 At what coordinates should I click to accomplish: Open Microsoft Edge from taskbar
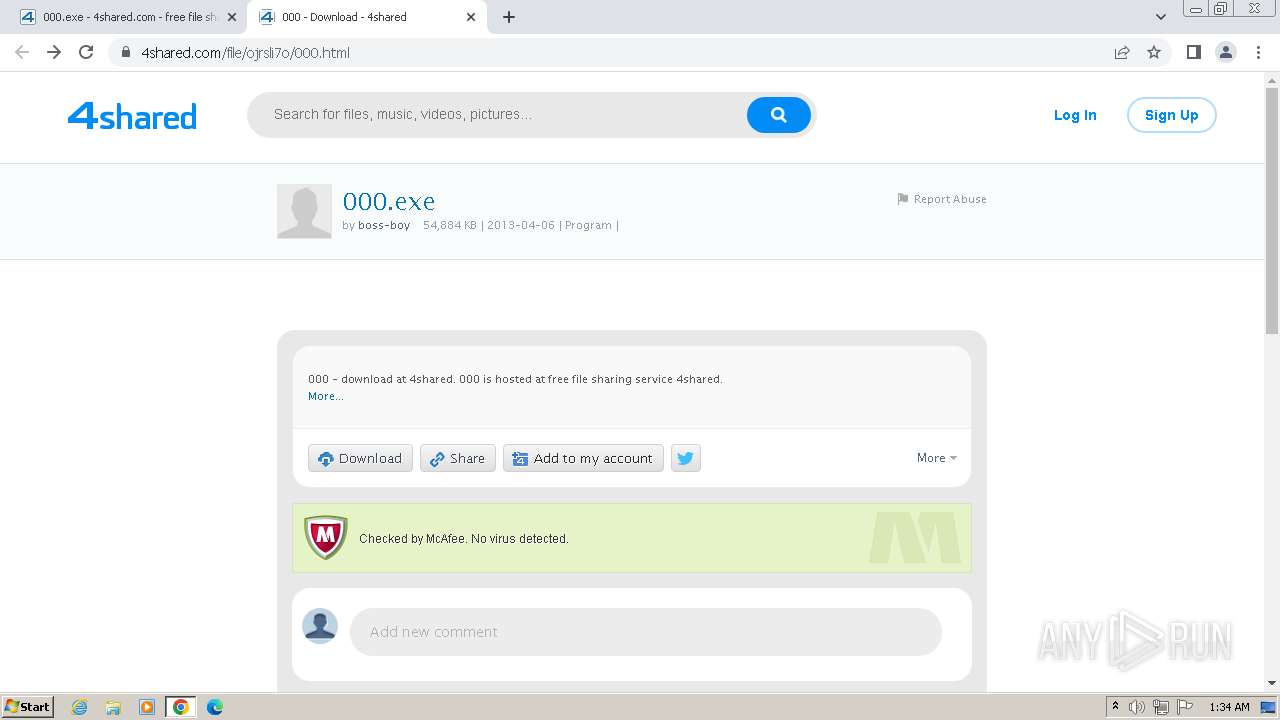(x=215, y=707)
